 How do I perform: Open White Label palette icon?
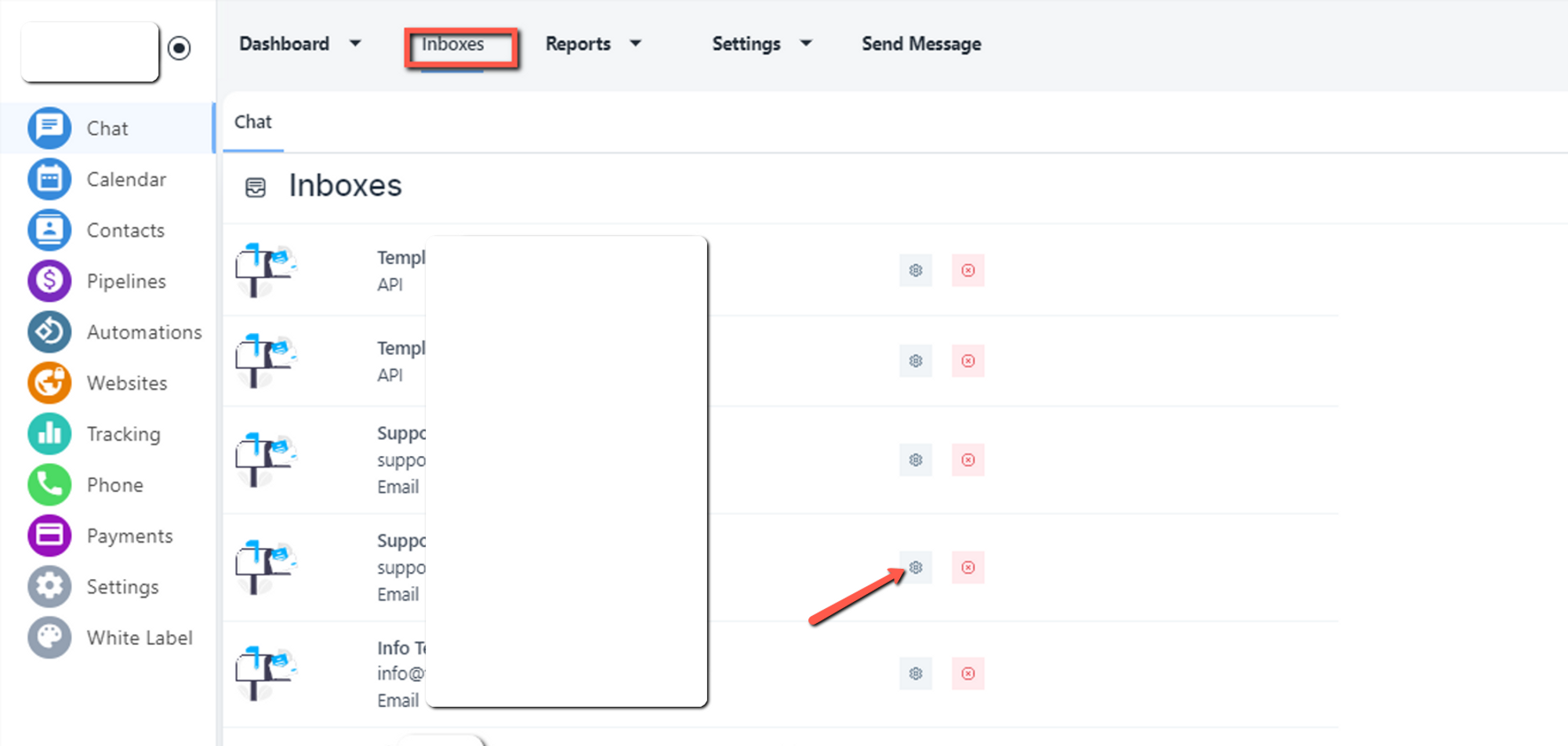(x=49, y=637)
